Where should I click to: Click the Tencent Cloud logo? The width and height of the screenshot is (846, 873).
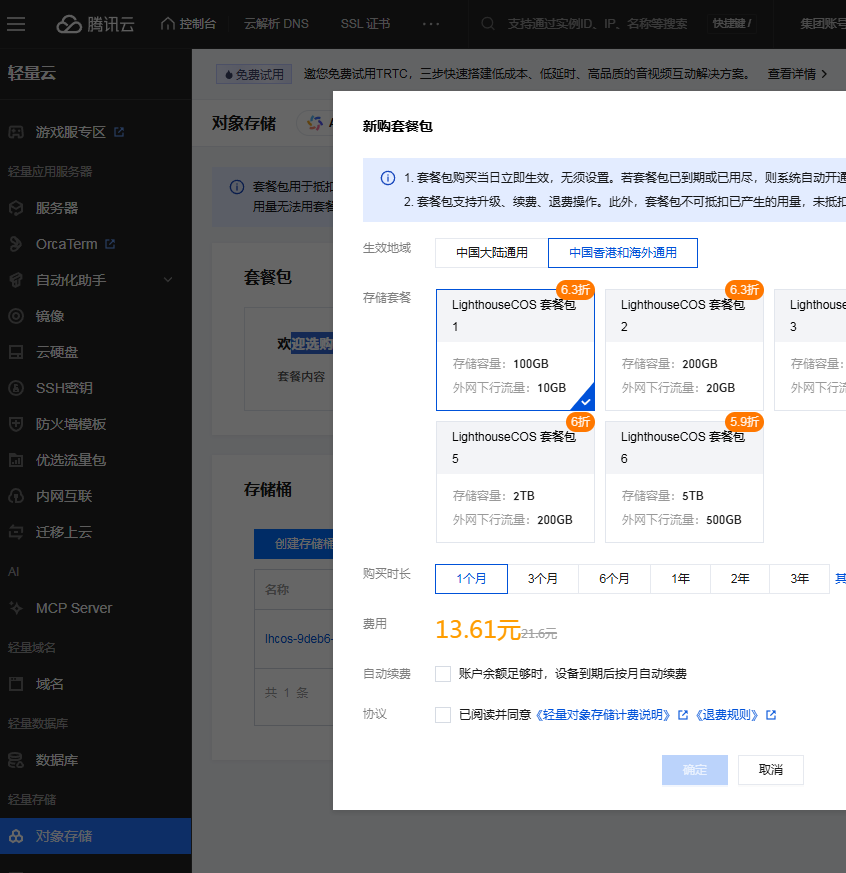pos(95,24)
